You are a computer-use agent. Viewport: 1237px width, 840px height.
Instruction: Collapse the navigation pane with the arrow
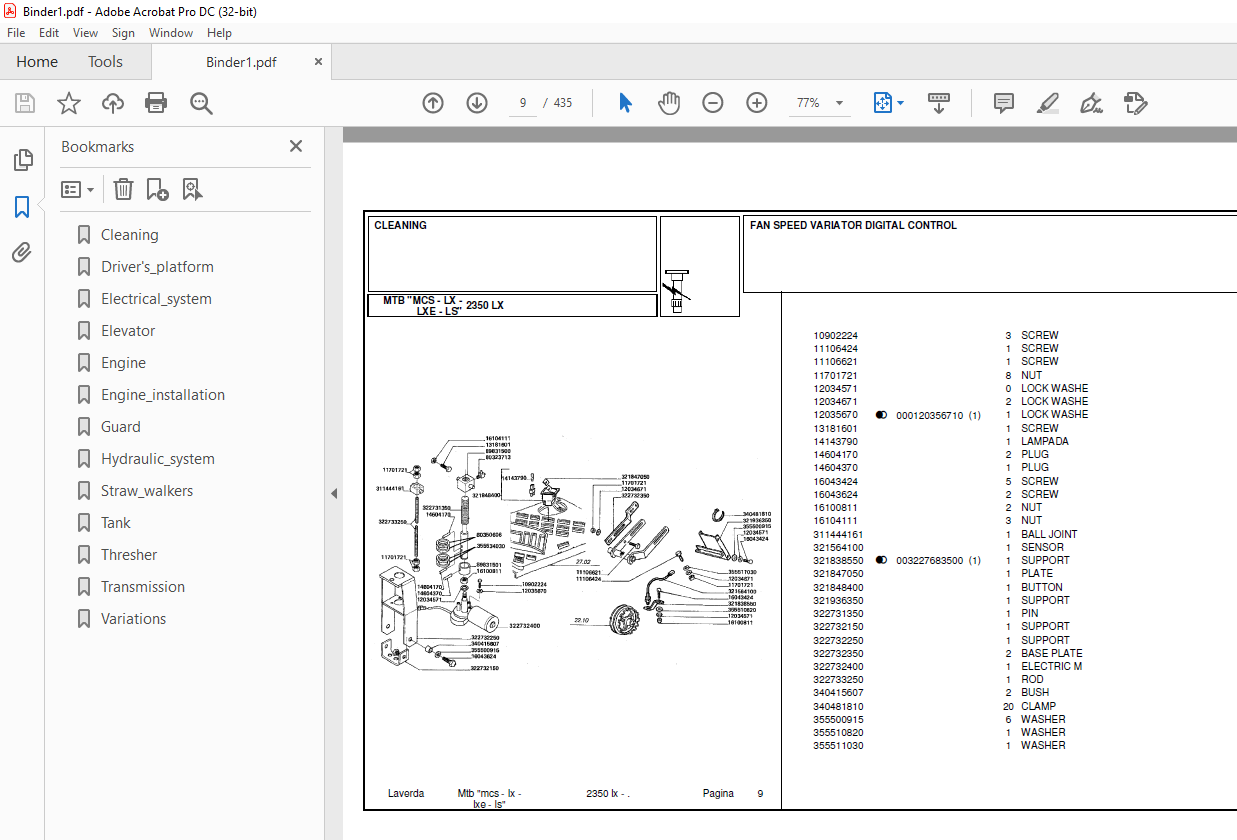tap(334, 493)
